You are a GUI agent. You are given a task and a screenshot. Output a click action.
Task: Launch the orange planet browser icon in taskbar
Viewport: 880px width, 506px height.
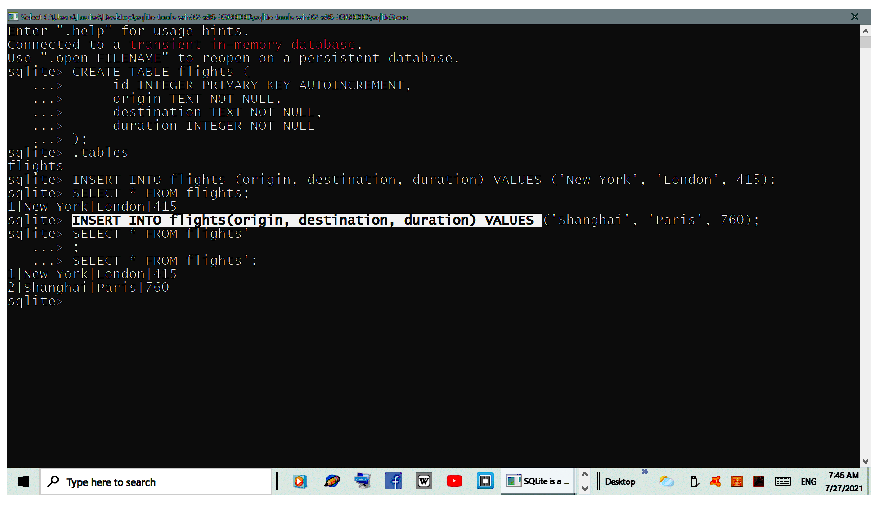click(x=332, y=481)
